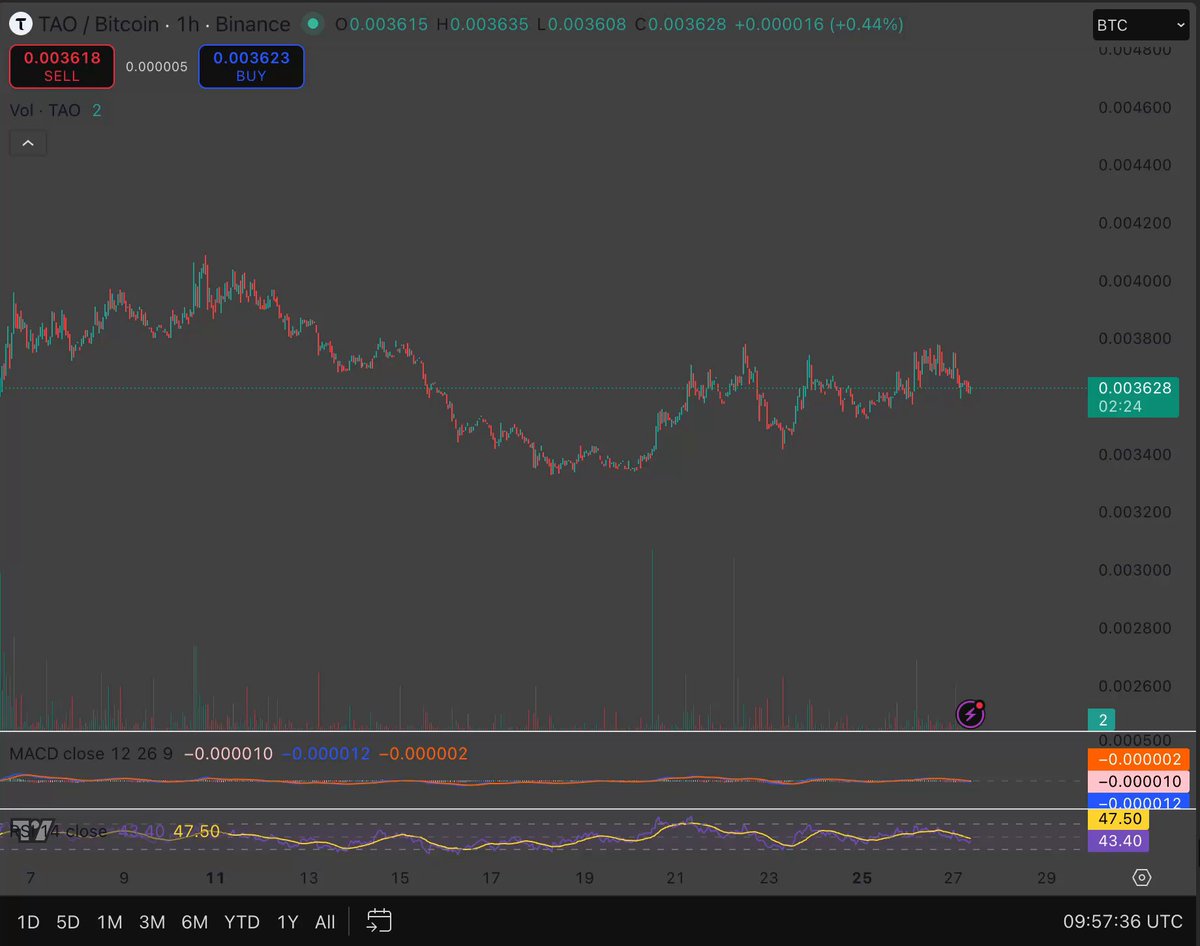Open chart settings gear on time axis
Viewport: 1200px width, 946px height.
1142,878
